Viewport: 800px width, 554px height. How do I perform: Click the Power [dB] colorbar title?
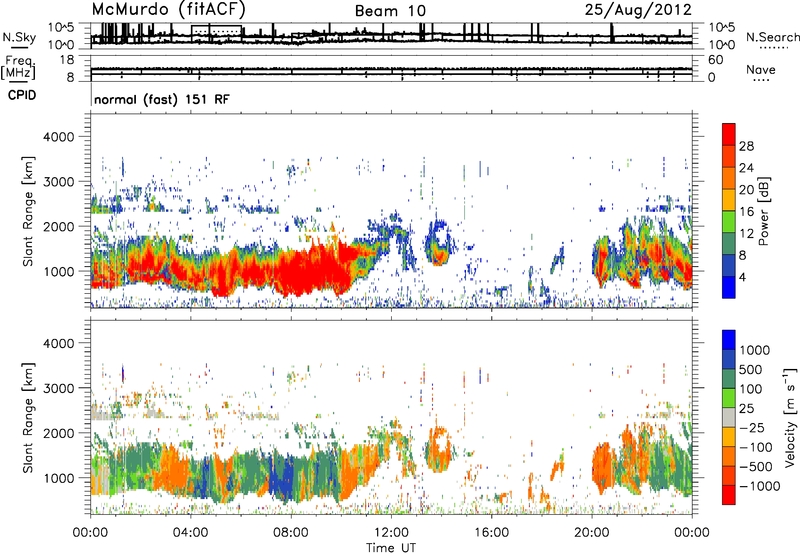point(763,211)
